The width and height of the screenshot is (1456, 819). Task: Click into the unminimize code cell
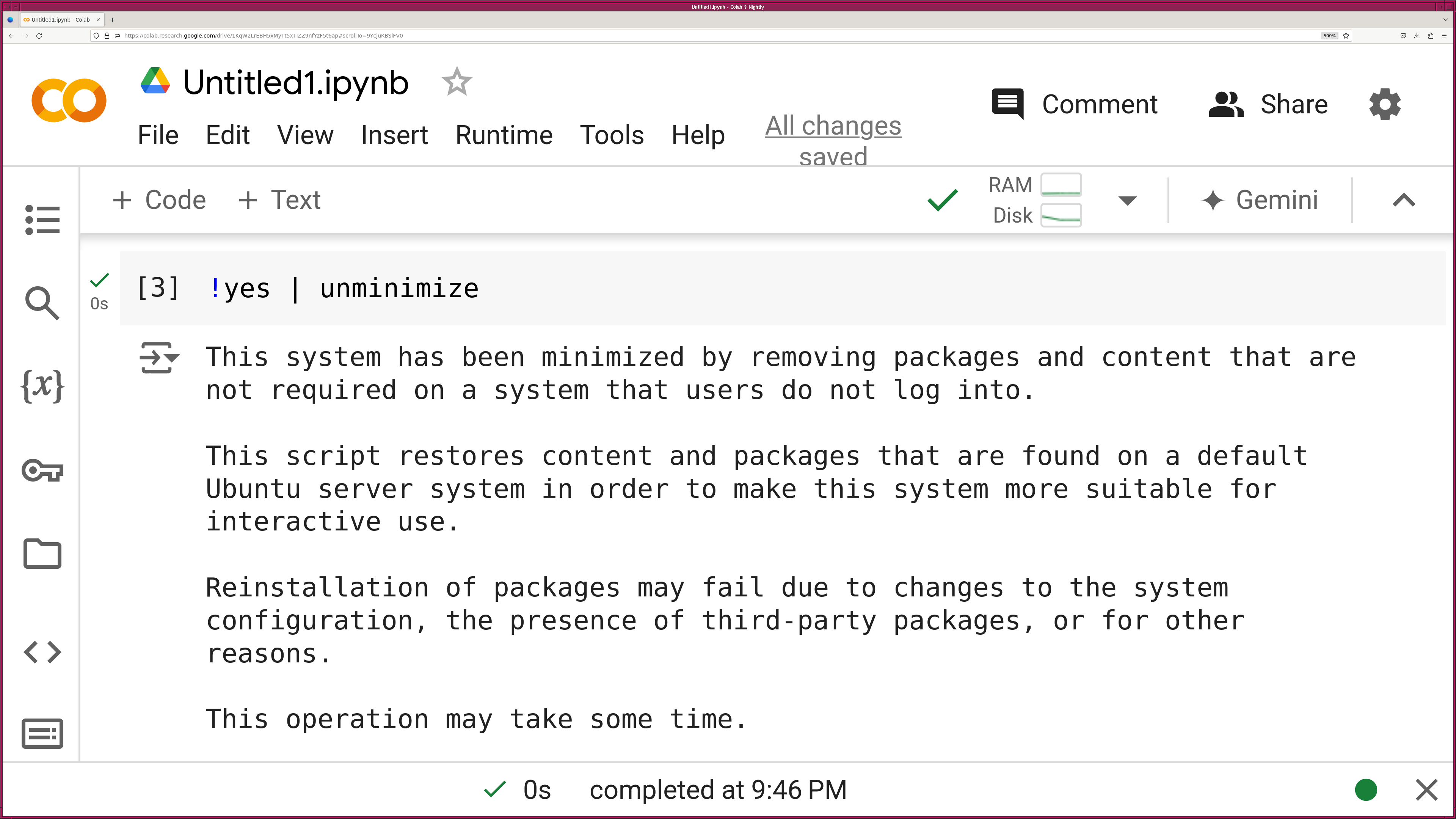point(791,288)
